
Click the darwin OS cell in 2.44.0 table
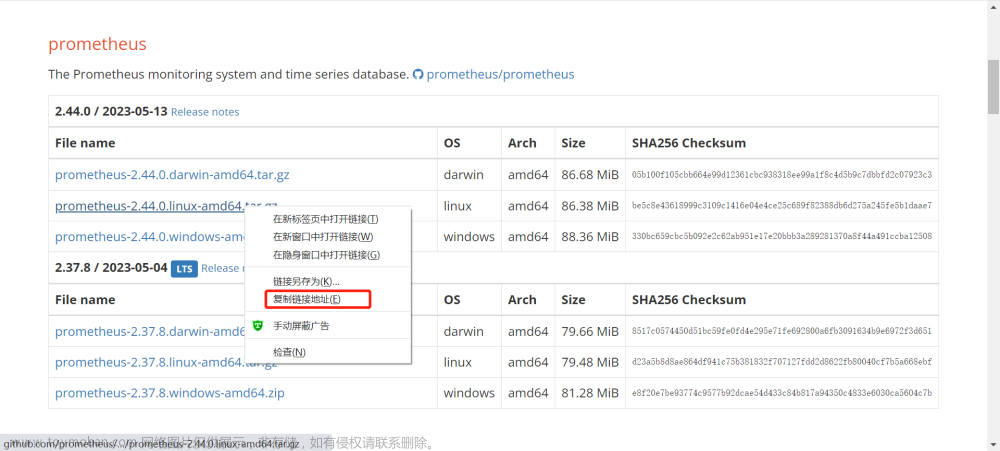click(462, 175)
